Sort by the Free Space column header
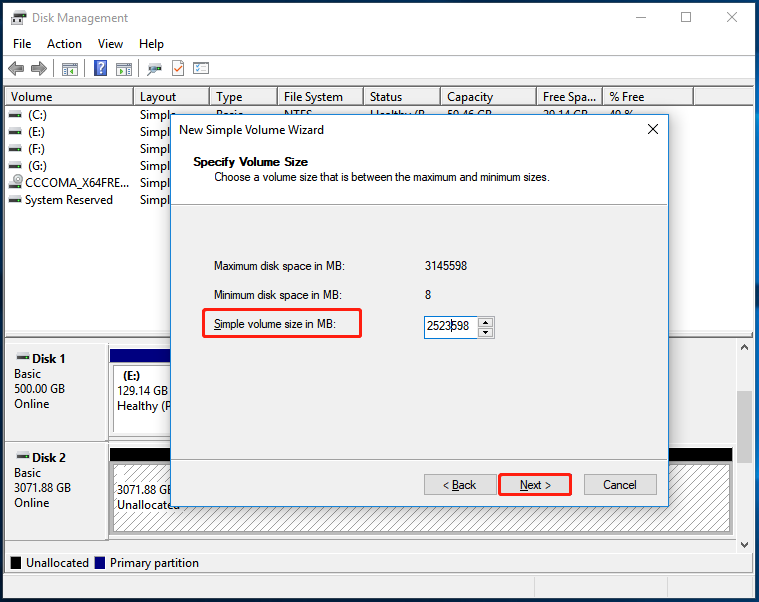The height and width of the screenshot is (602, 759). (570, 97)
